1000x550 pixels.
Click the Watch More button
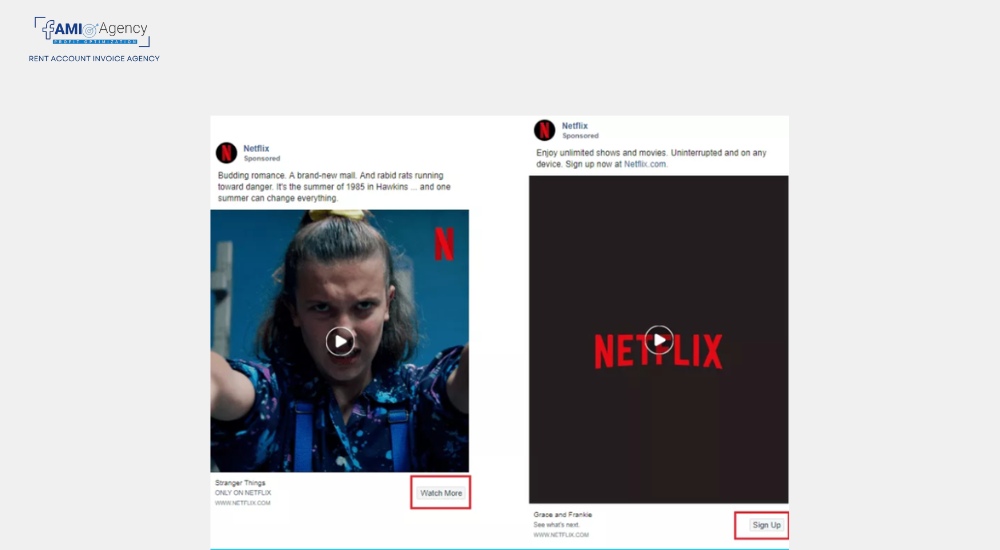coord(441,493)
